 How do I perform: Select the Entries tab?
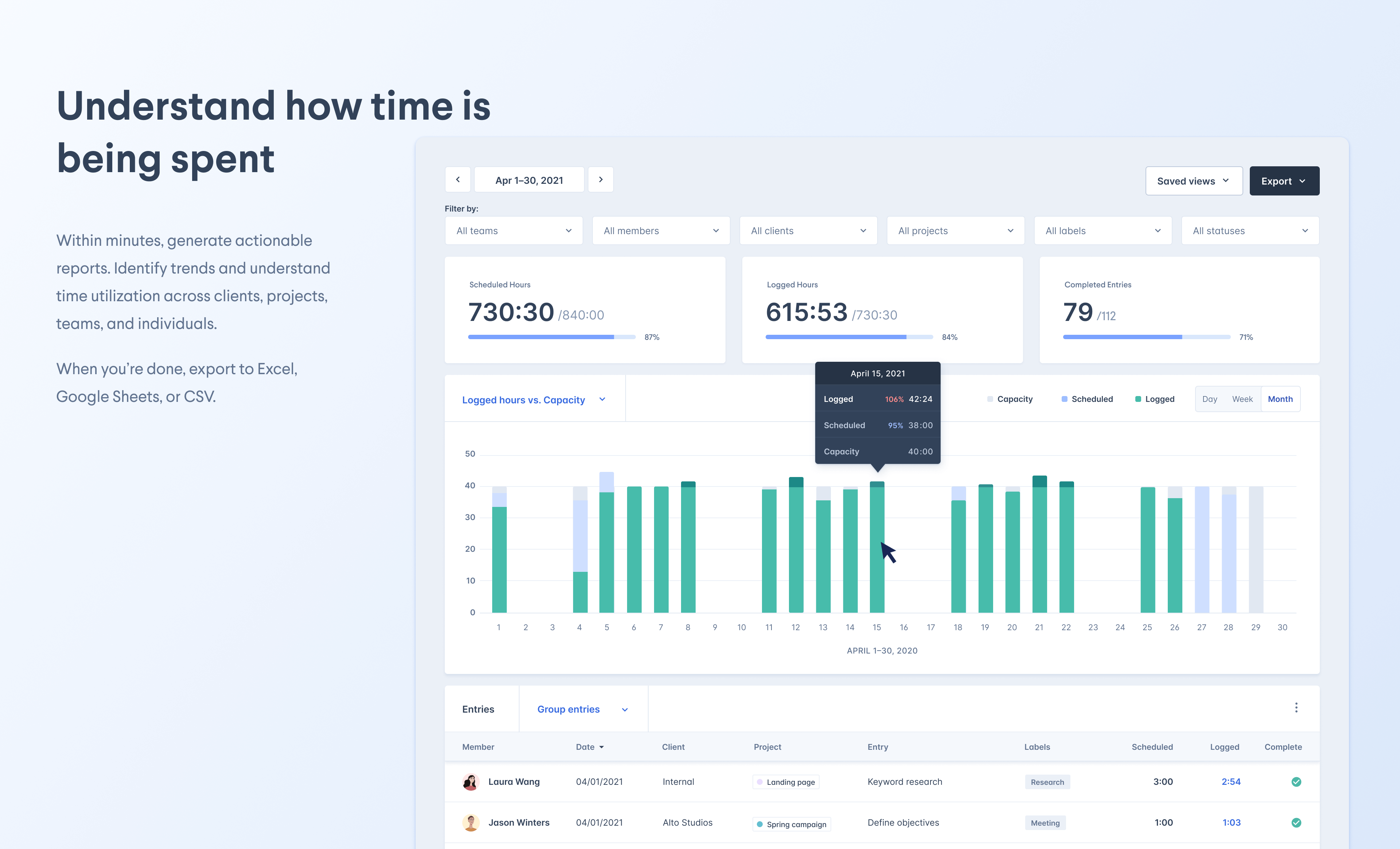pyautogui.click(x=478, y=709)
